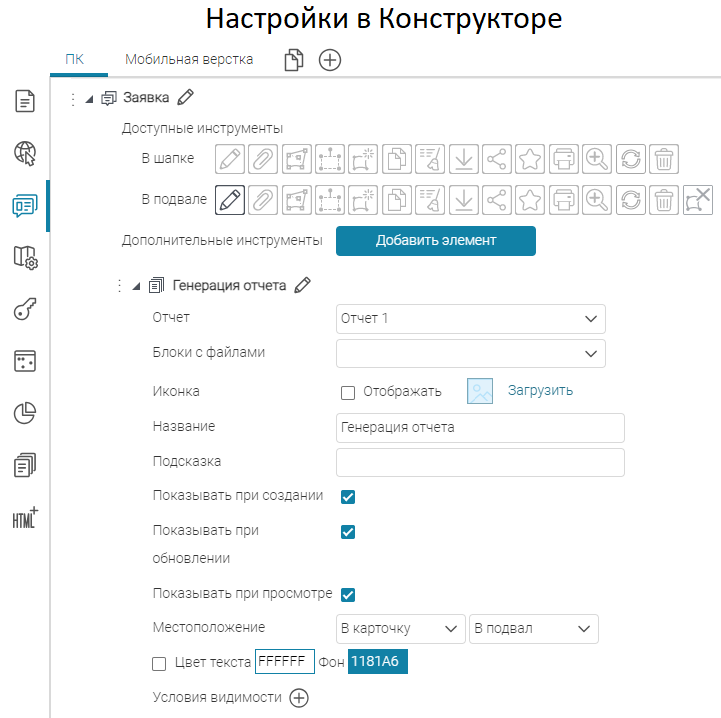The width and height of the screenshot is (721, 718).
Task: Open the В подвал location dropdown
Action: click(533, 628)
